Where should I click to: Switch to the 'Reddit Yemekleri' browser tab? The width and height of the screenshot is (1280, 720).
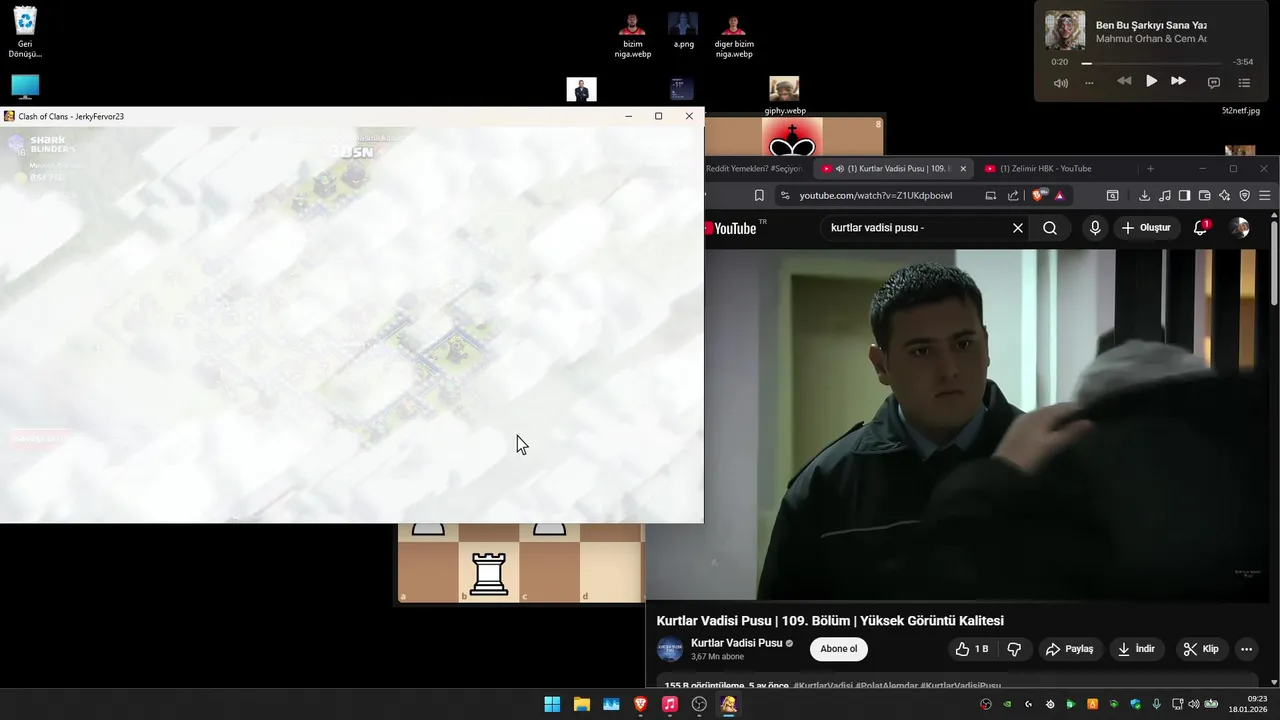[x=753, y=169]
